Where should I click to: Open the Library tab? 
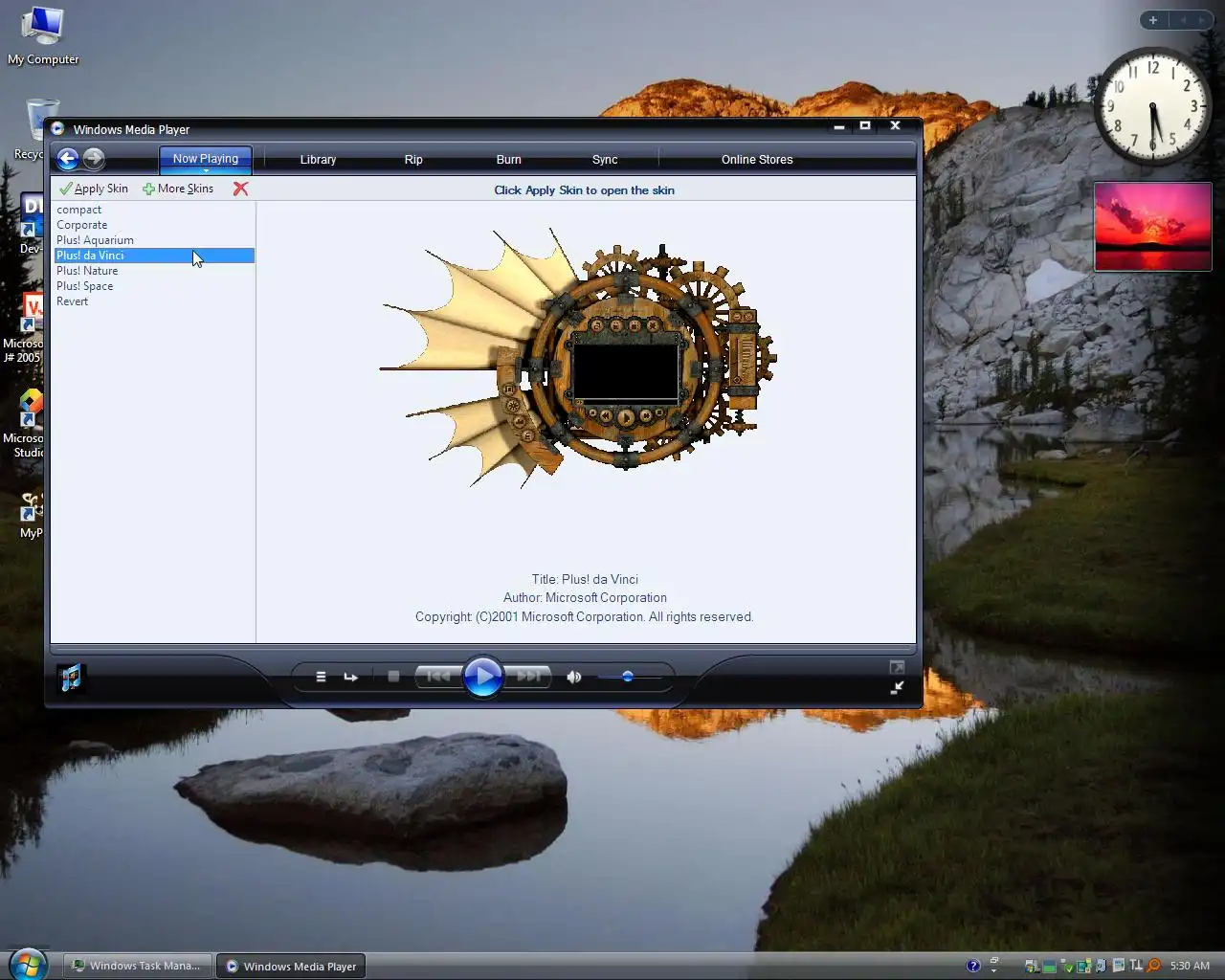pyautogui.click(x=318, y=160)
